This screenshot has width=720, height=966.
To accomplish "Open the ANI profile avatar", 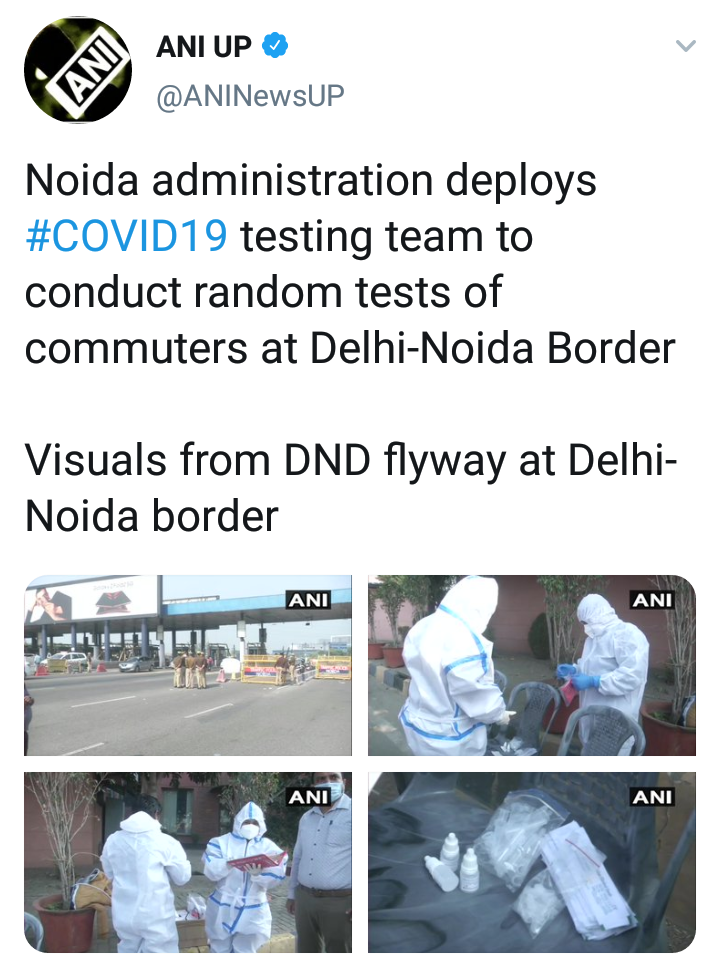I will 78,70.
